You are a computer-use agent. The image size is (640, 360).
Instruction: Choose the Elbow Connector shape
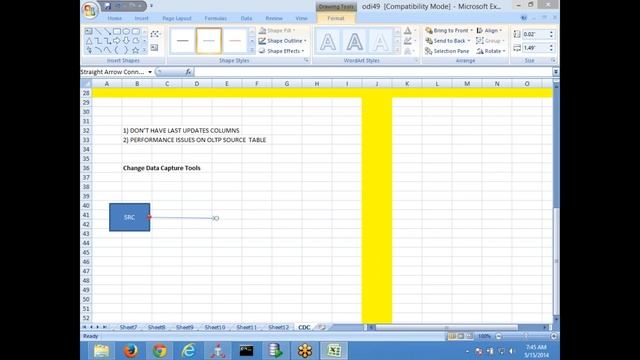pos(98,41)
